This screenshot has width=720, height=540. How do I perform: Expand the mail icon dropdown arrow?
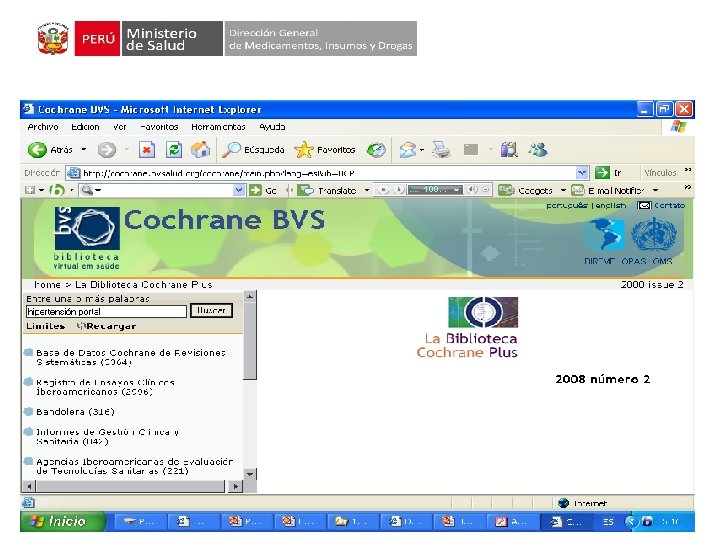click(x=422, y=150)
